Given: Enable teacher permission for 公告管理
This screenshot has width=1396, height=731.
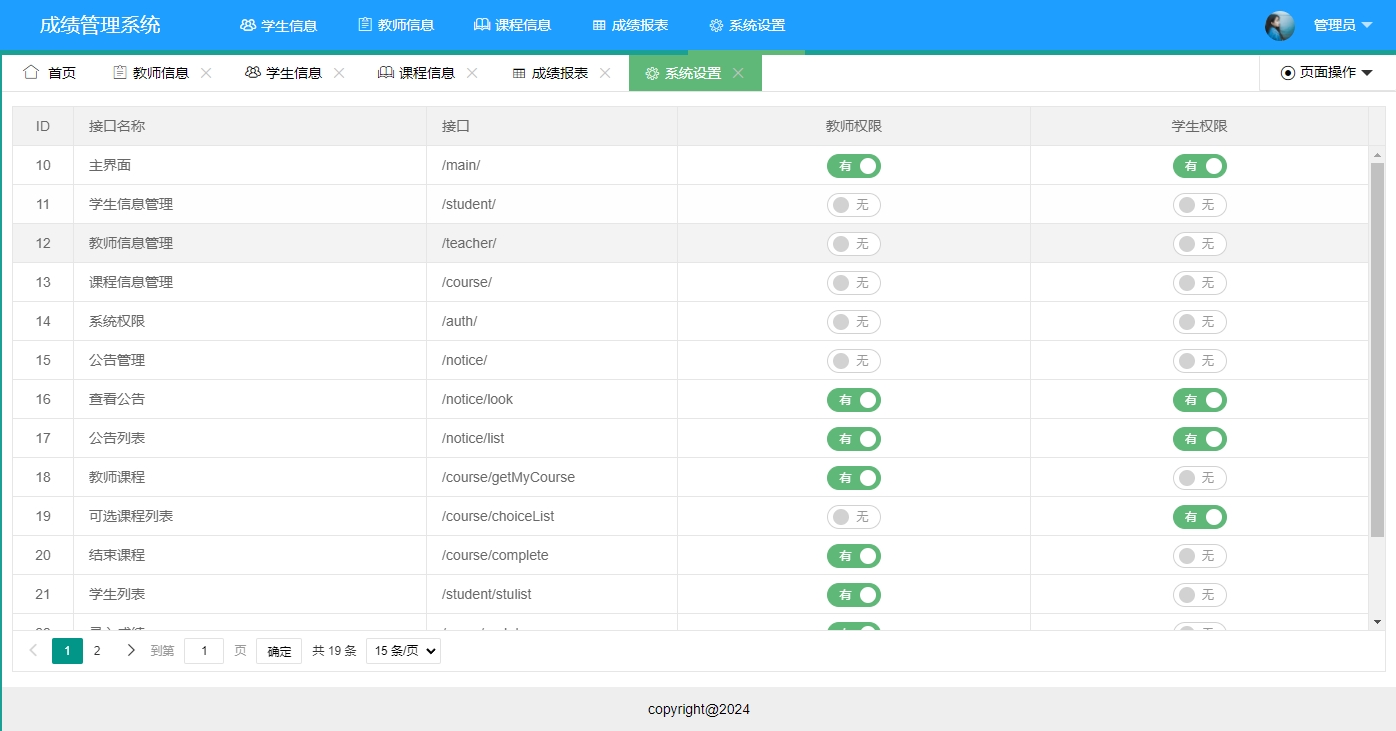Looking at the screenshot, I should click(x=854, y=361).
